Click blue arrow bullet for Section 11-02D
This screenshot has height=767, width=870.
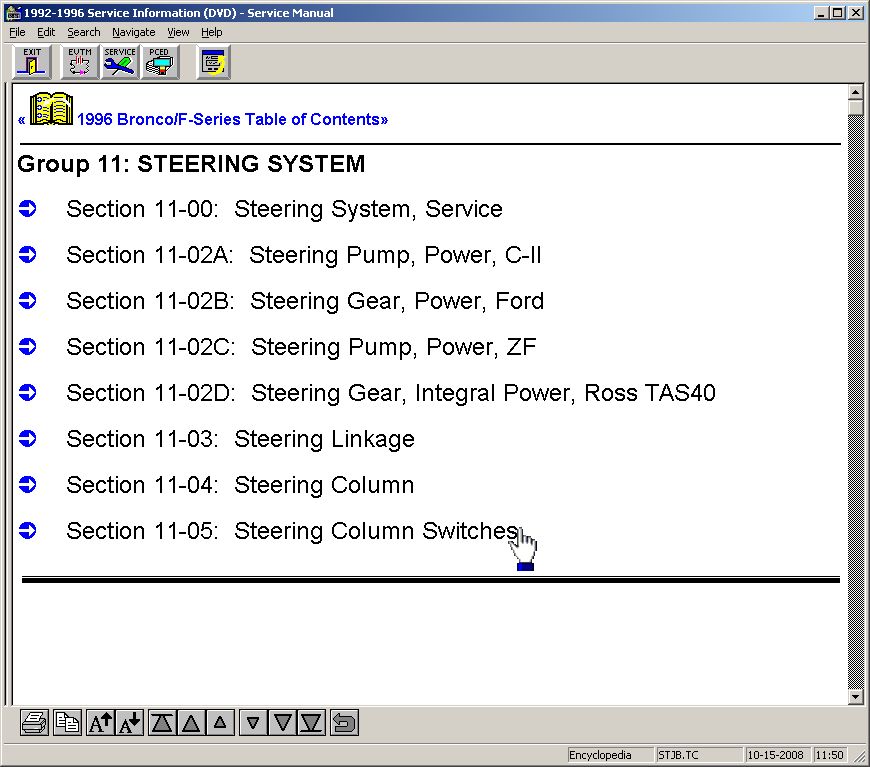click(27, 393)
